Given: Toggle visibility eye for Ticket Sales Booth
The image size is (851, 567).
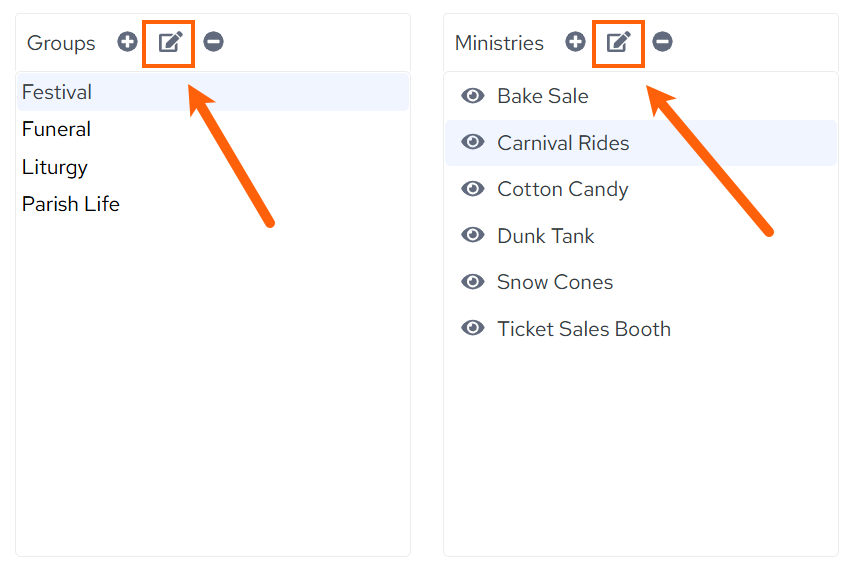Looking at the screenshot, I should (473, 328).
